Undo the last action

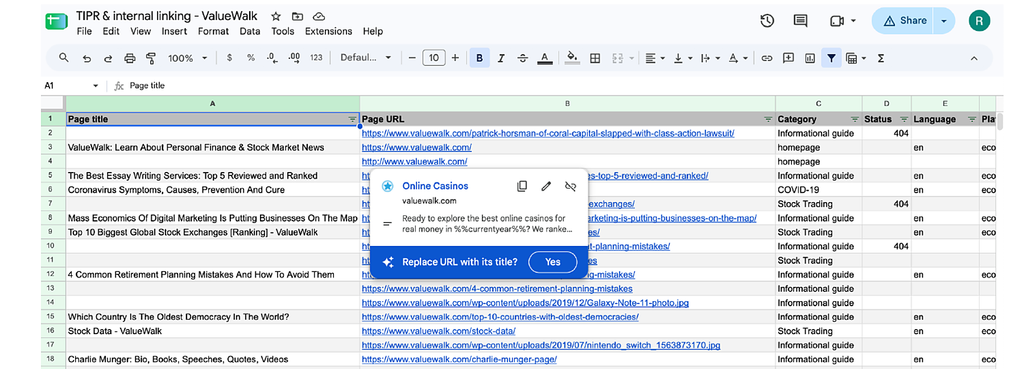pos(86,58)
